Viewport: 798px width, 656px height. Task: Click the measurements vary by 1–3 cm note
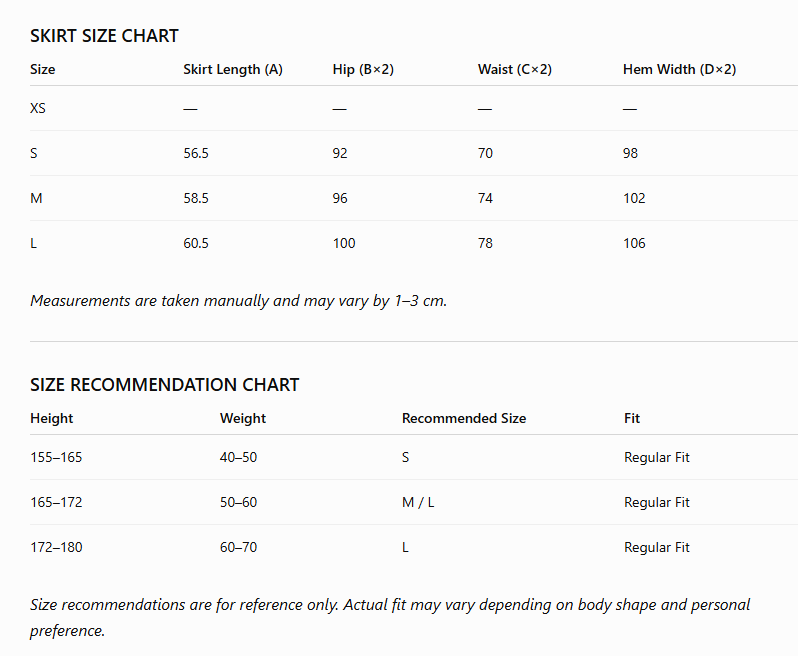tap(238, 301)
